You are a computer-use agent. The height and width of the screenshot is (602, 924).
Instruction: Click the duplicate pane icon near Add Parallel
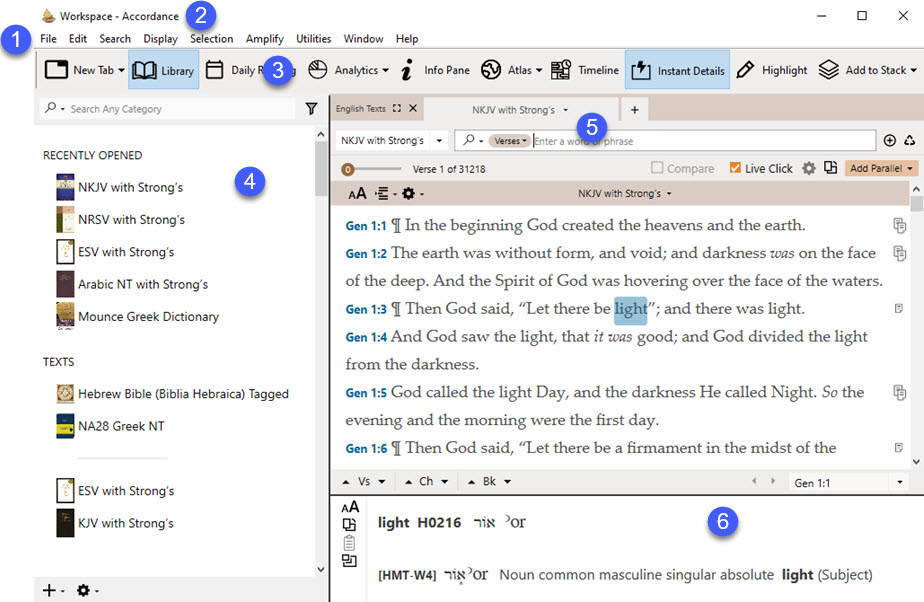(830, 168)
